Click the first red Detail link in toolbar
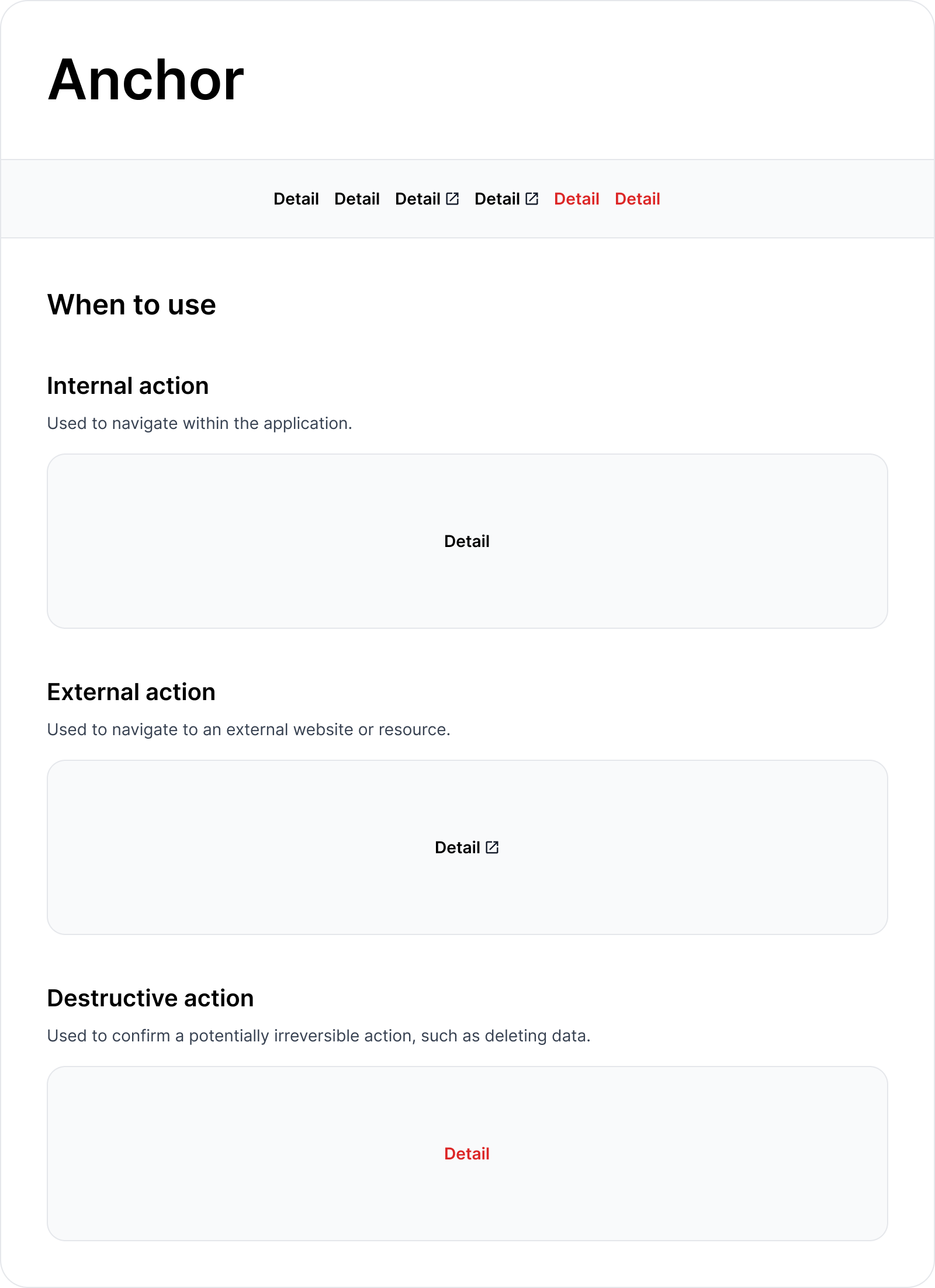Viewport: 935px width, 1288px height. [576, 199]
